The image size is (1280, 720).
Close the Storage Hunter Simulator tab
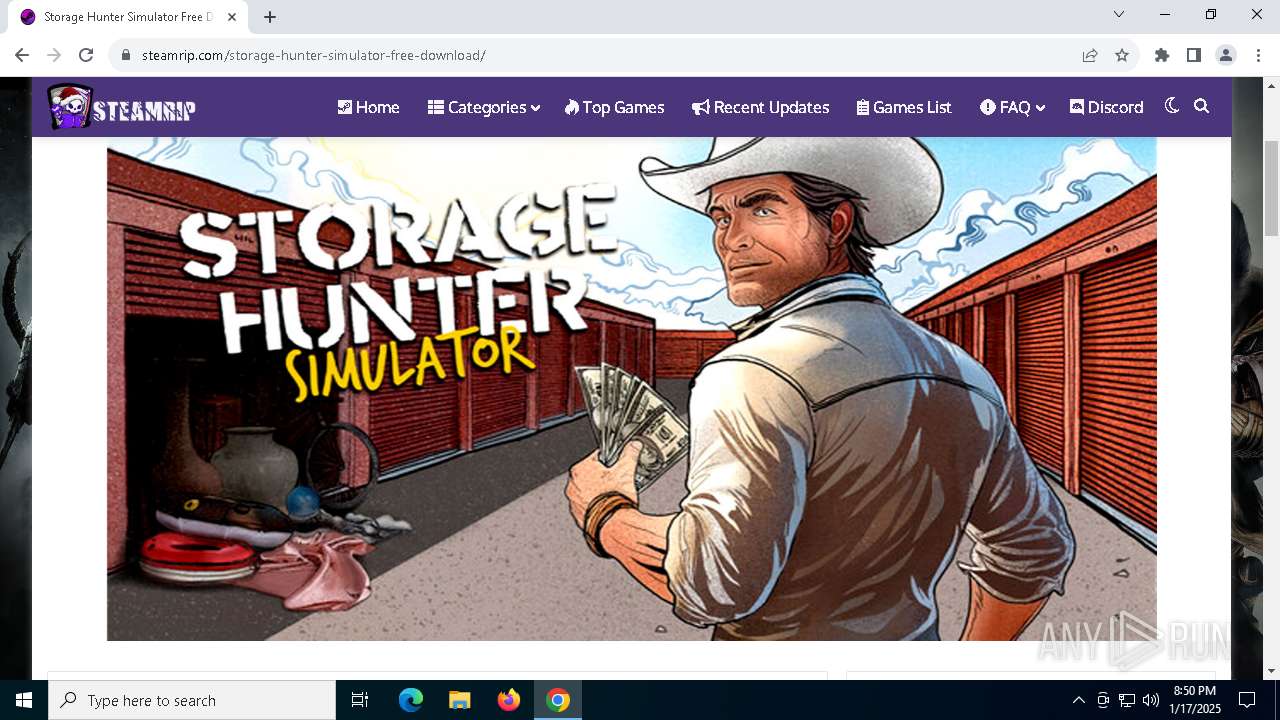232,17
